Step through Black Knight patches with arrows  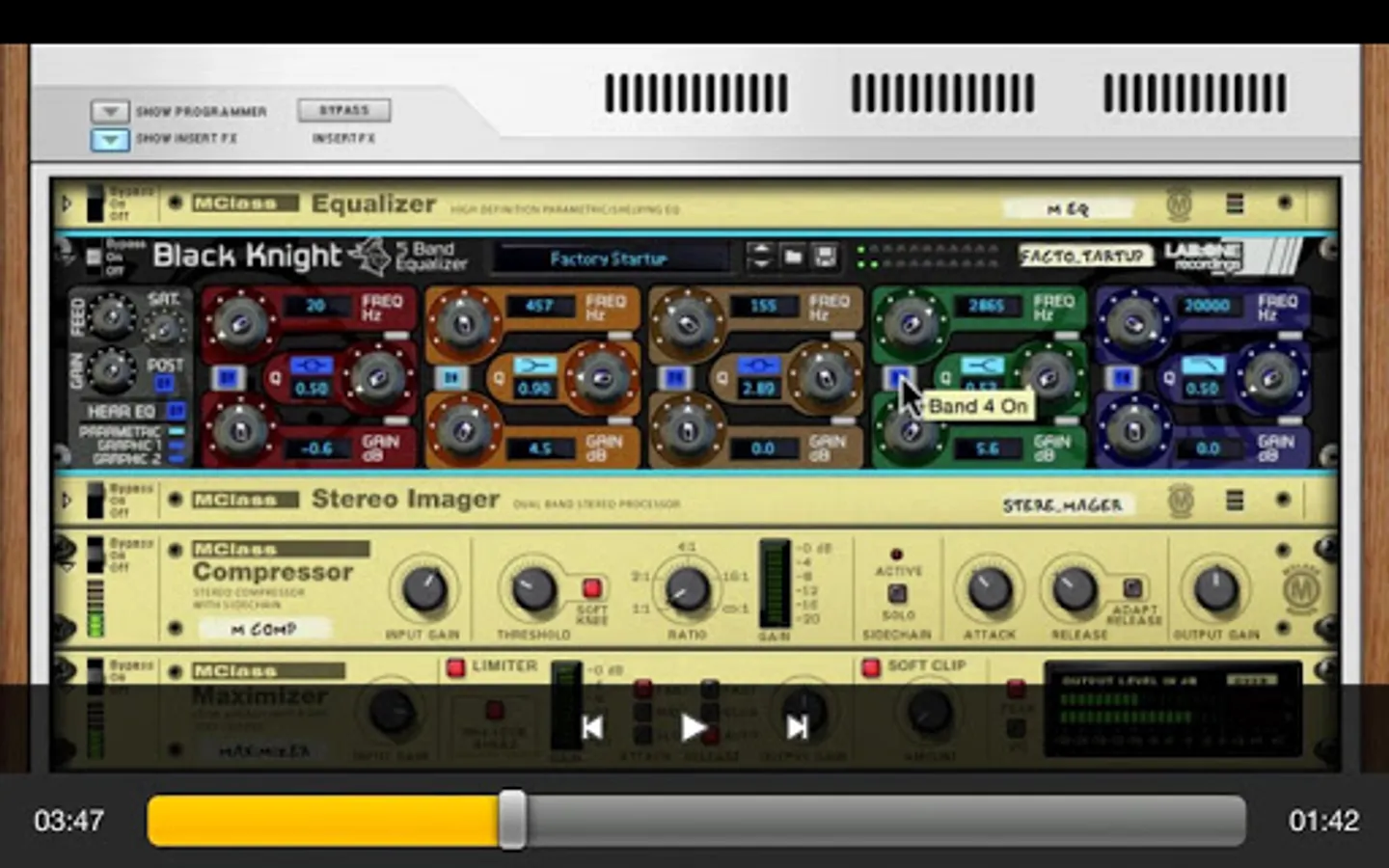[x=760, y=257]
